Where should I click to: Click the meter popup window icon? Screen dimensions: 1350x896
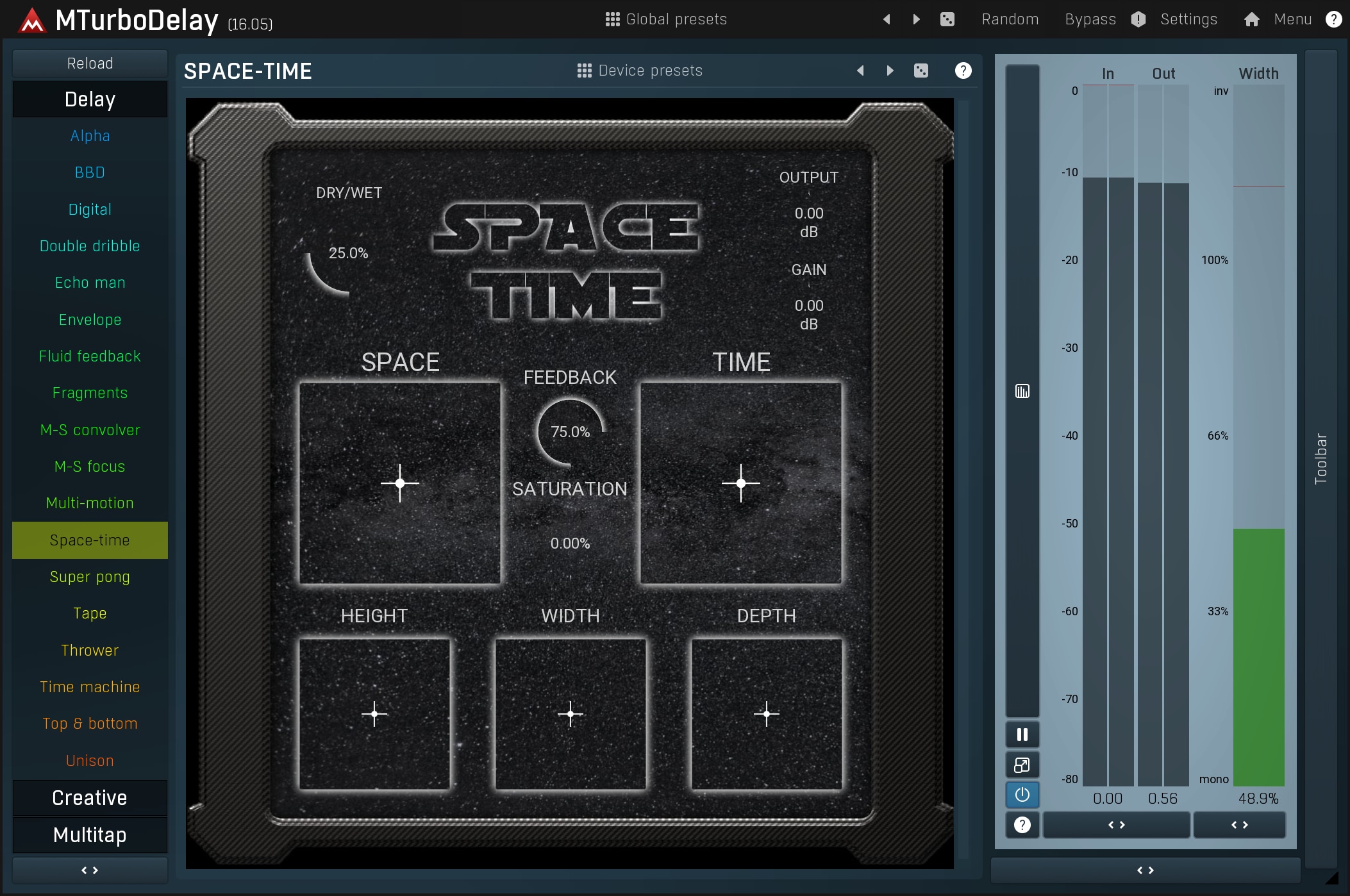[x=1022, y=765]
